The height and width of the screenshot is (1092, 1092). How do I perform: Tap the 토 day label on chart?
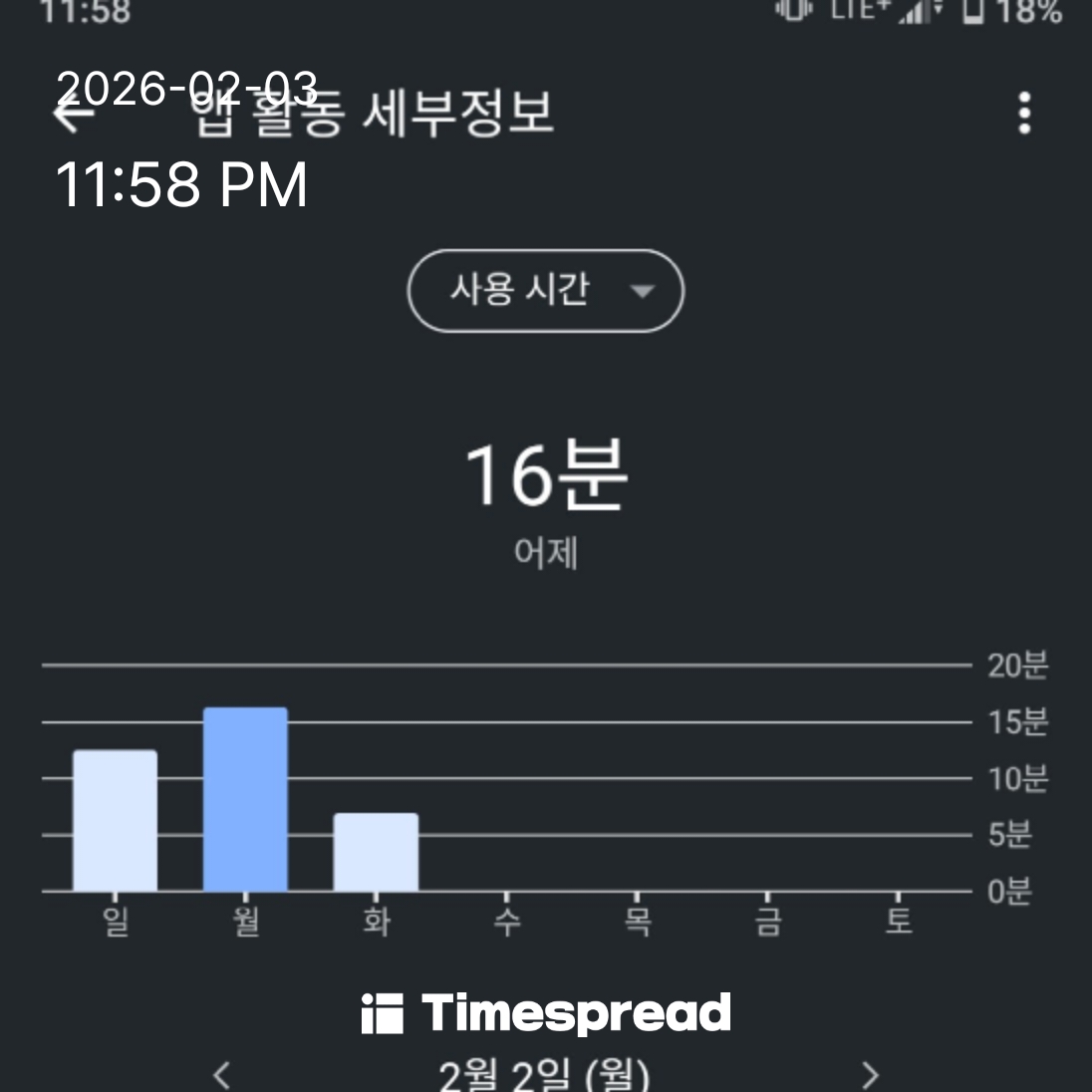(899, 920)
